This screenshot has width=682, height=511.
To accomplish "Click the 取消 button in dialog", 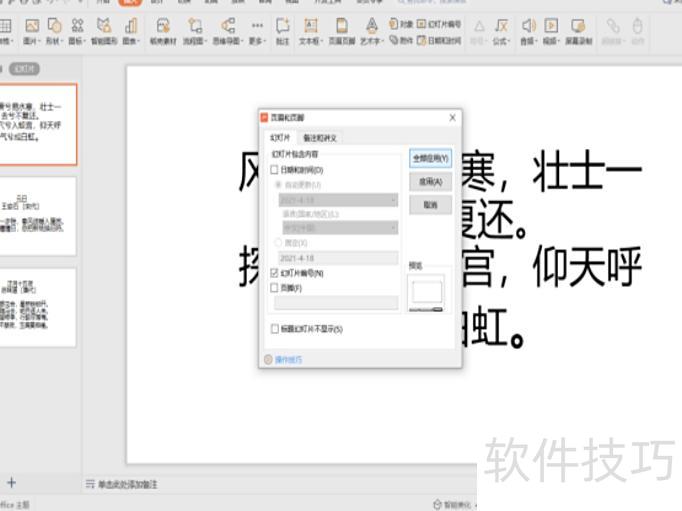I will [430, 204].
